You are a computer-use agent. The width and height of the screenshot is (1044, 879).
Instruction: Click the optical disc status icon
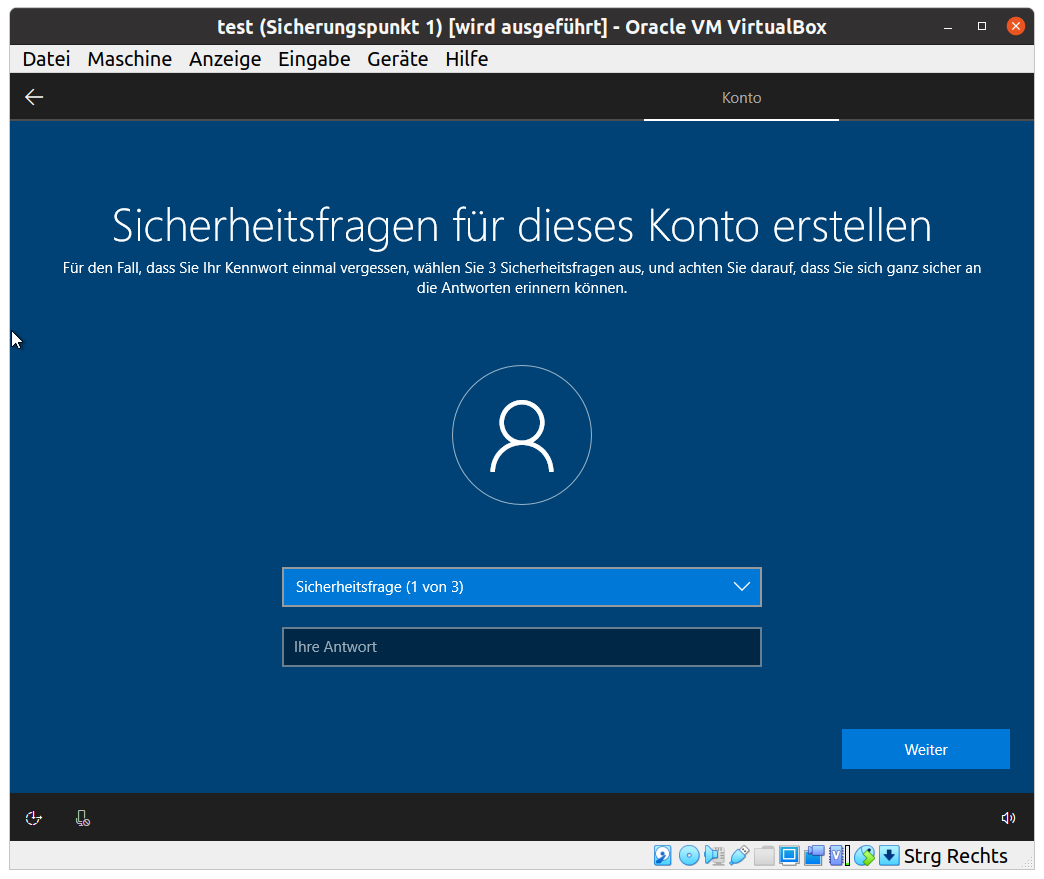click(689, 855)
